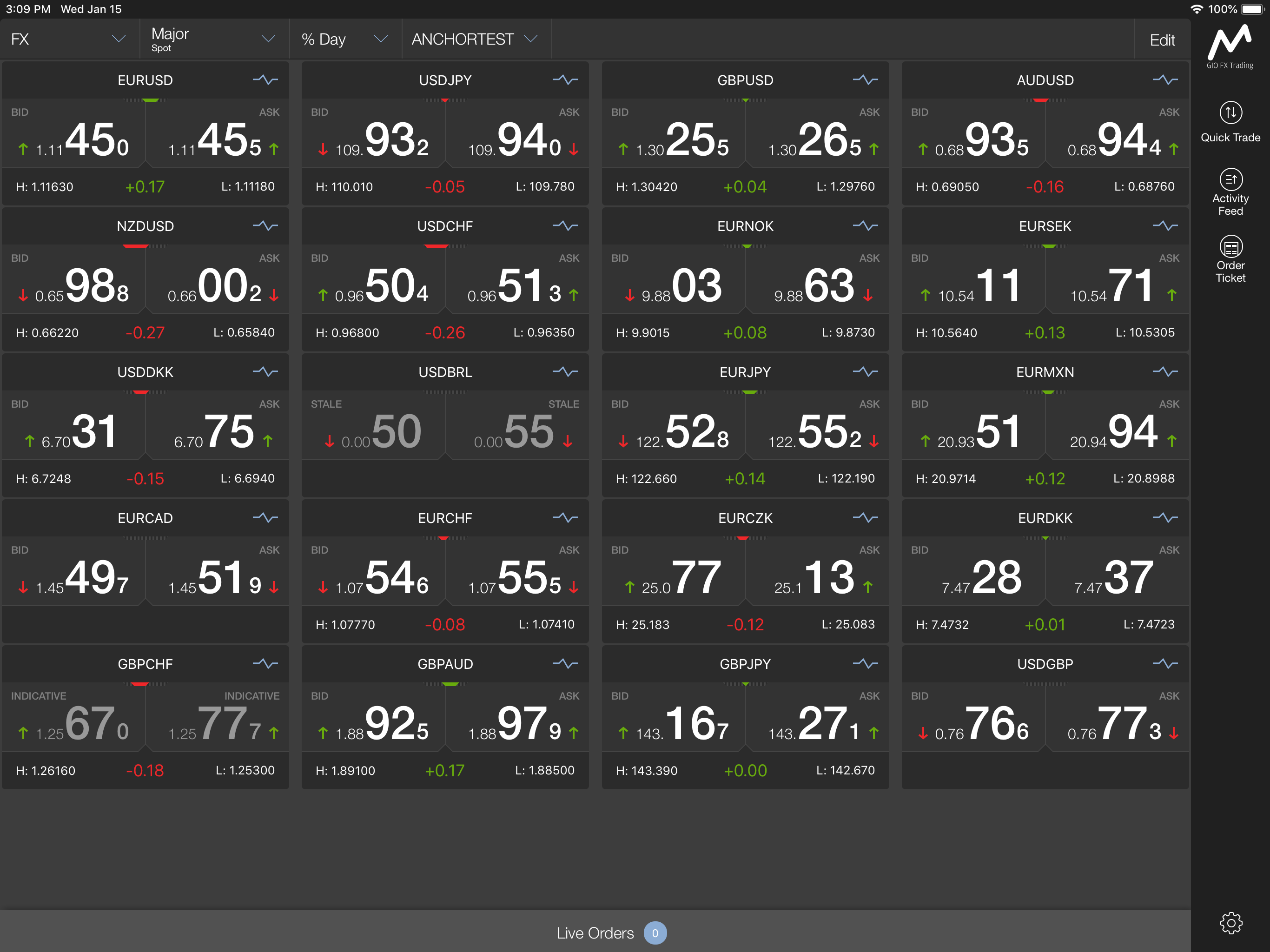Open the Activity Feed
The height and width of the screenshot is (952, 1270).
[1230, 192]
